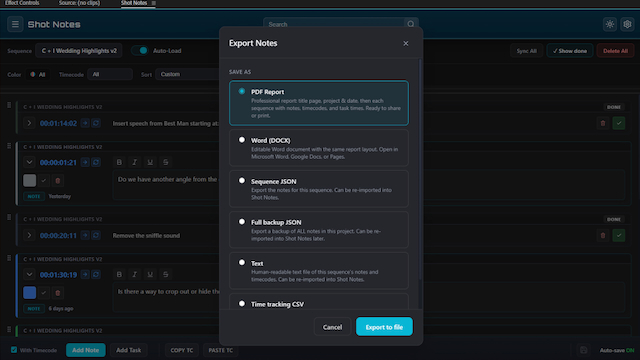Uncheck done on Best Man speech note
640x360 pixels.
point(619,123)
